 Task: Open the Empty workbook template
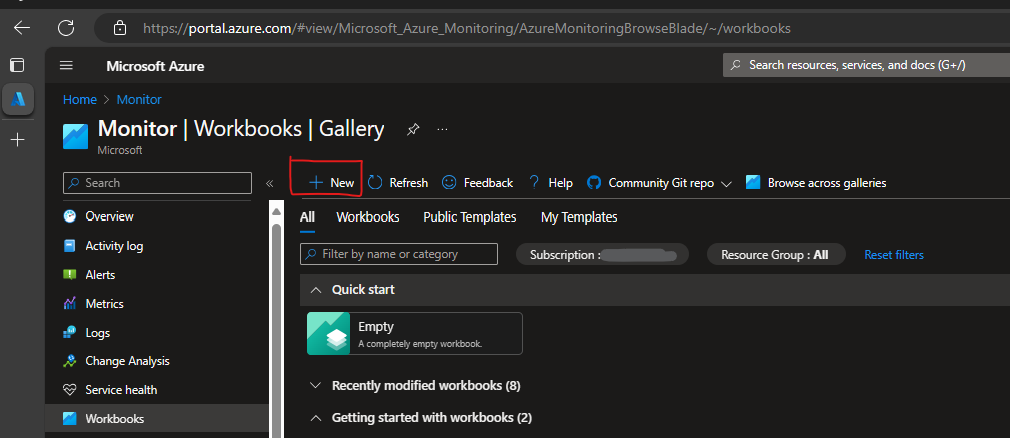click(414, 333)
